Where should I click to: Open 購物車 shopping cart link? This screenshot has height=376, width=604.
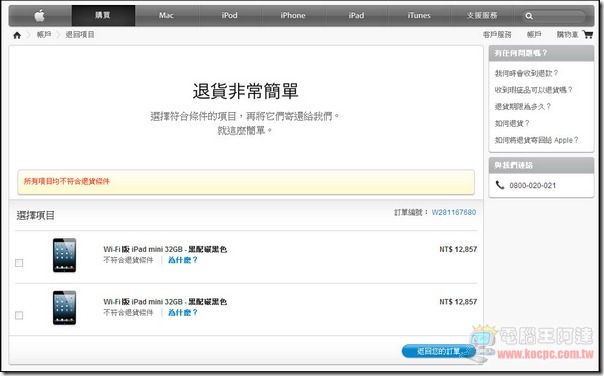[567, 35]
